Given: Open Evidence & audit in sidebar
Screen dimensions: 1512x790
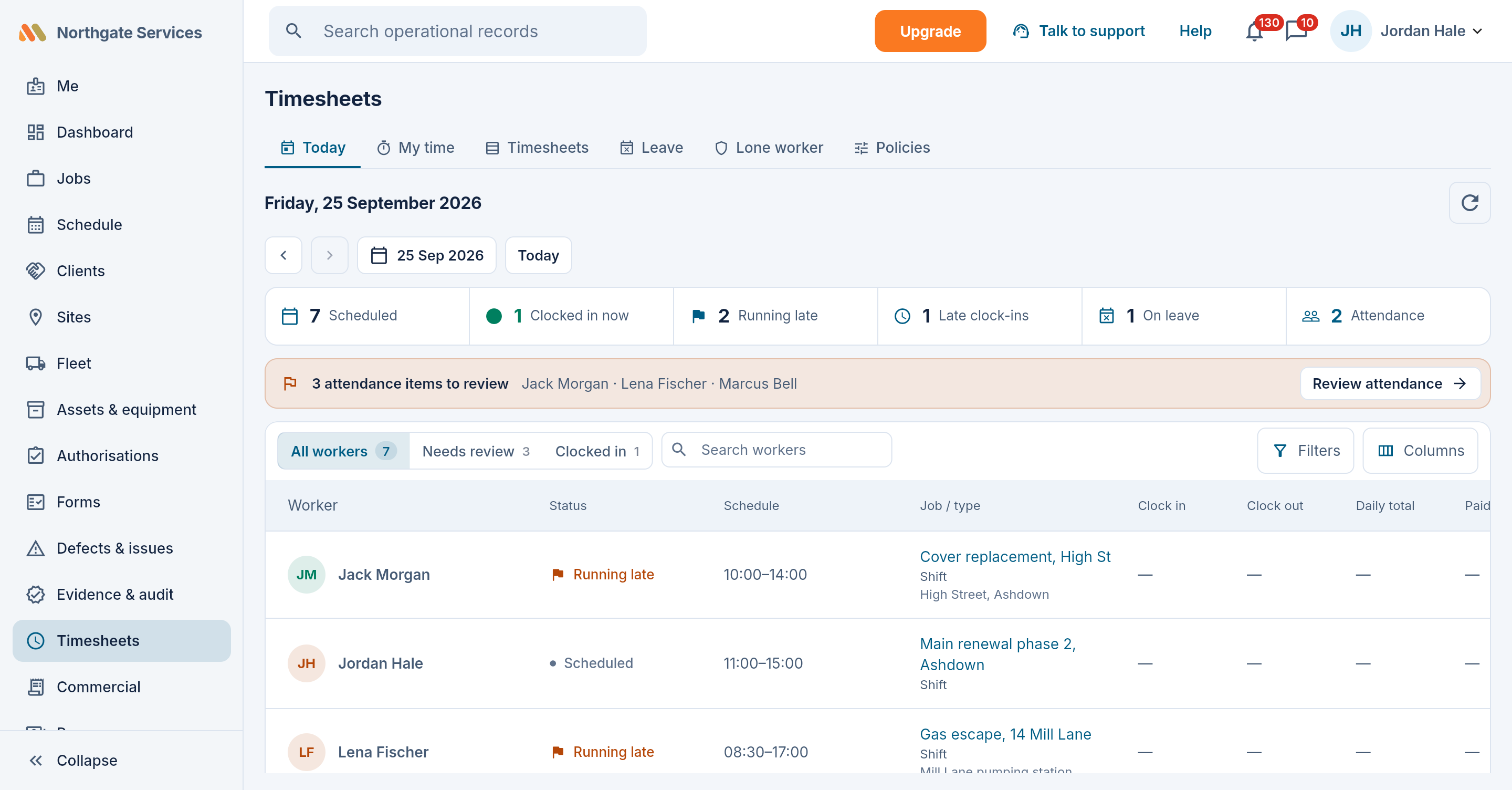Looking at the screenshot, I should [121, 595].
